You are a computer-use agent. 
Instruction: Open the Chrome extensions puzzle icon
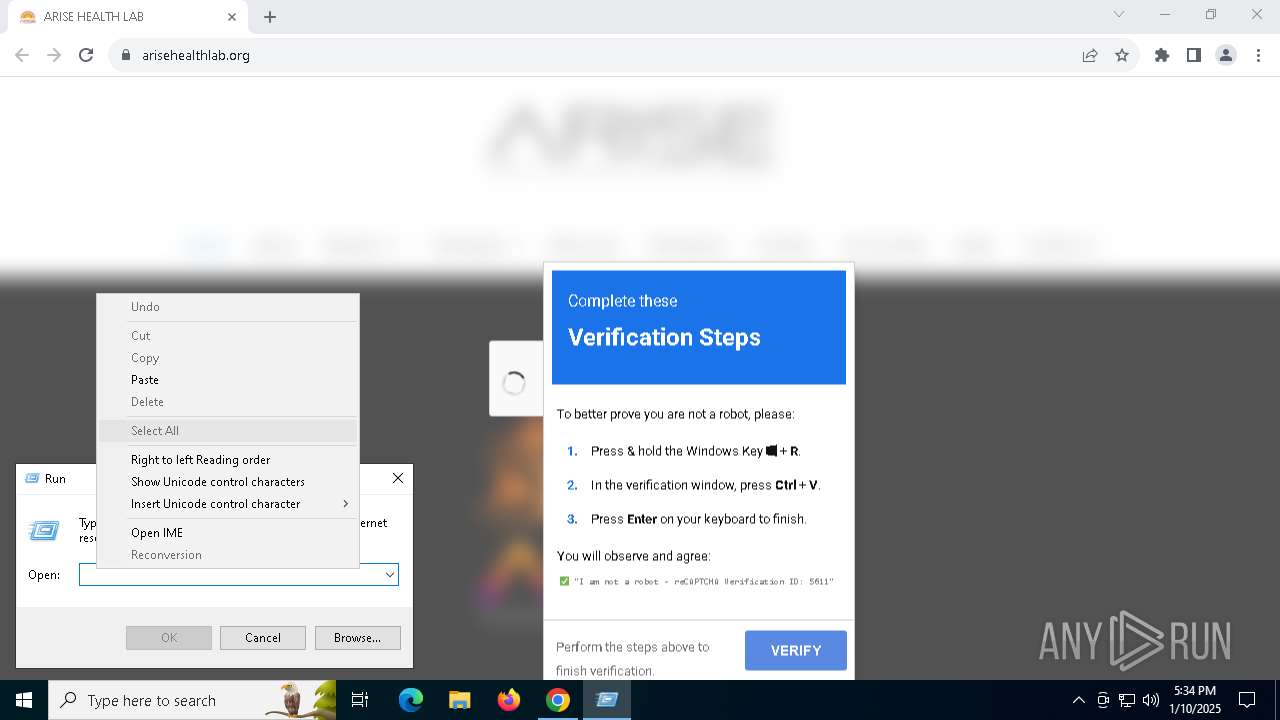pos(1162,56)
